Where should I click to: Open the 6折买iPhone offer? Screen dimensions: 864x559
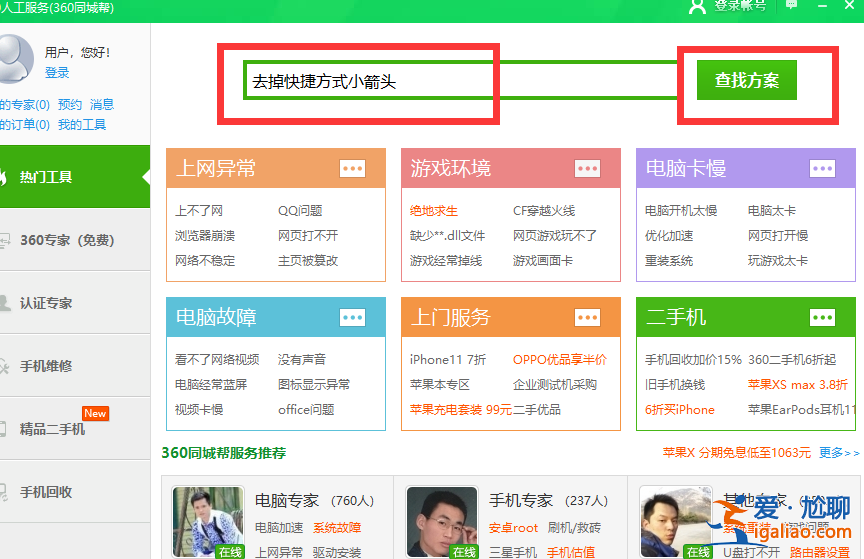(x=679, y=409)
